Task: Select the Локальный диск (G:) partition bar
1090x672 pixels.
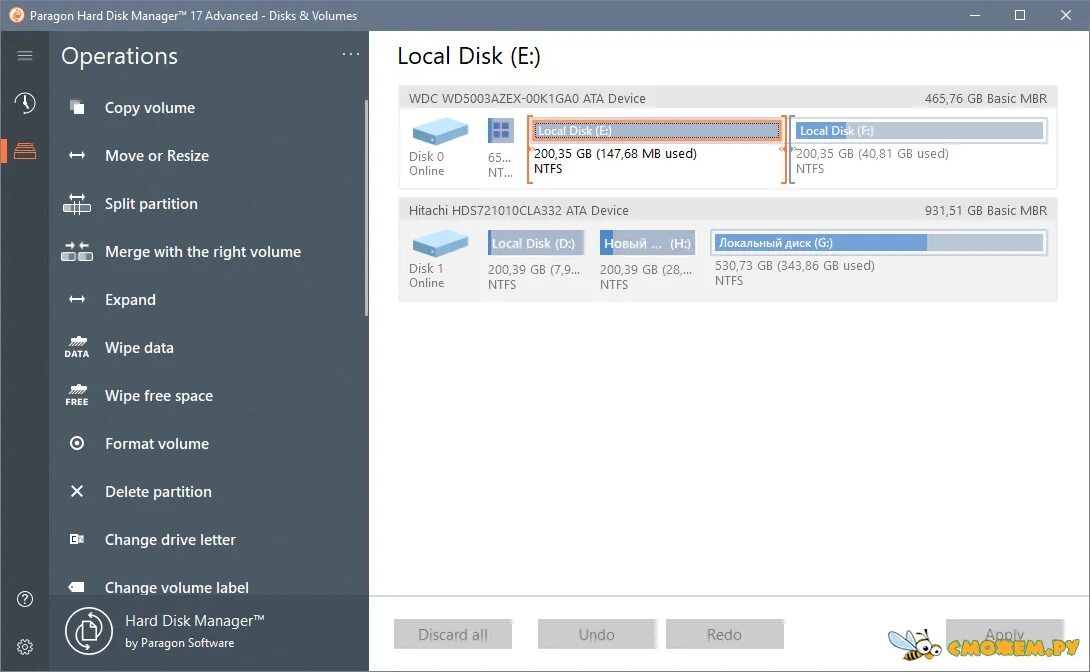Action: tap(879, 243)
